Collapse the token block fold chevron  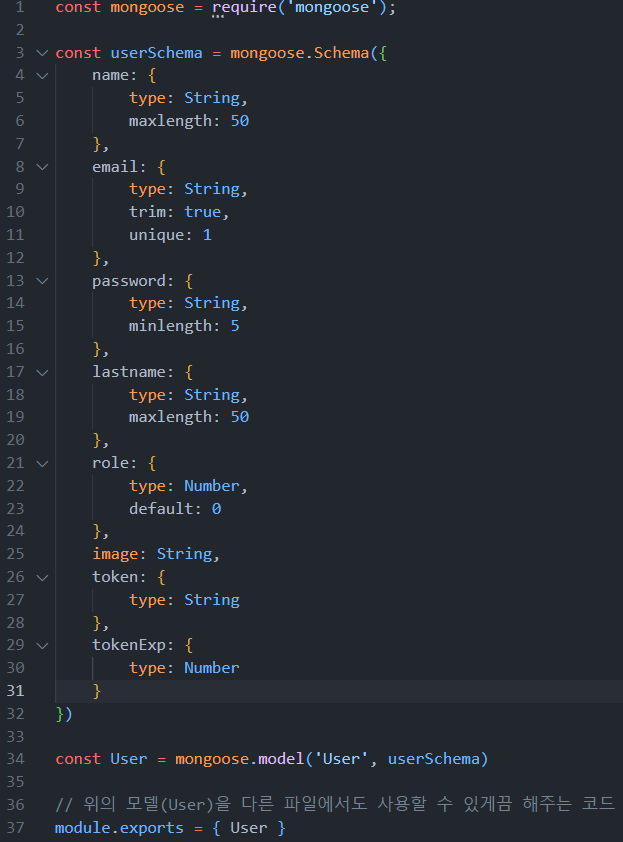[x=42, y=577]
